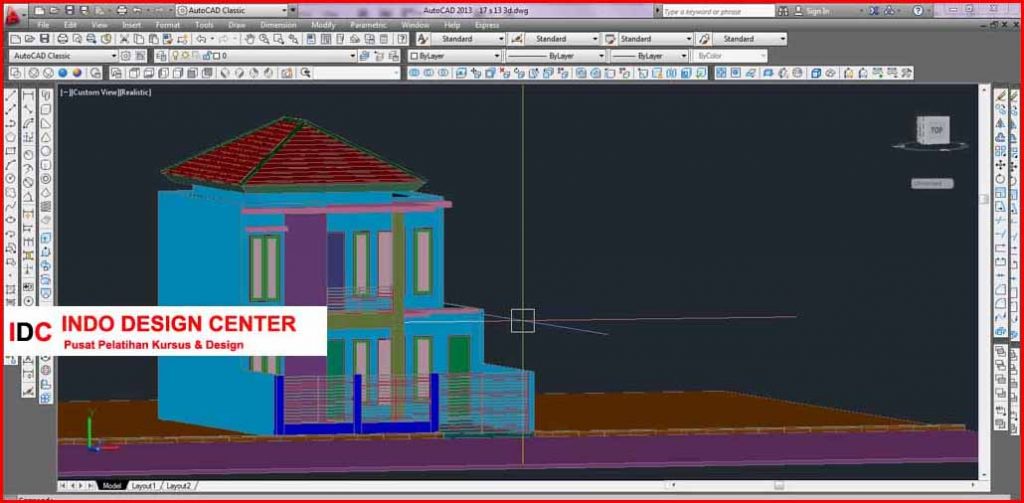The image size is (1024, 503).
Task: Expand the layer list dropdown showing layer 0
Action: (353, 56)
